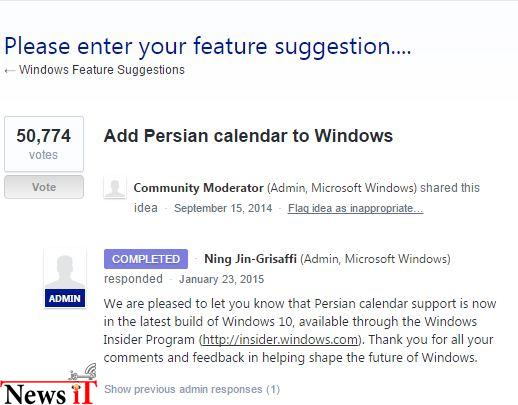Click the News iT logo
This screenshot has width=518, height=405.
pyautogui.click(x=49, y=392)
